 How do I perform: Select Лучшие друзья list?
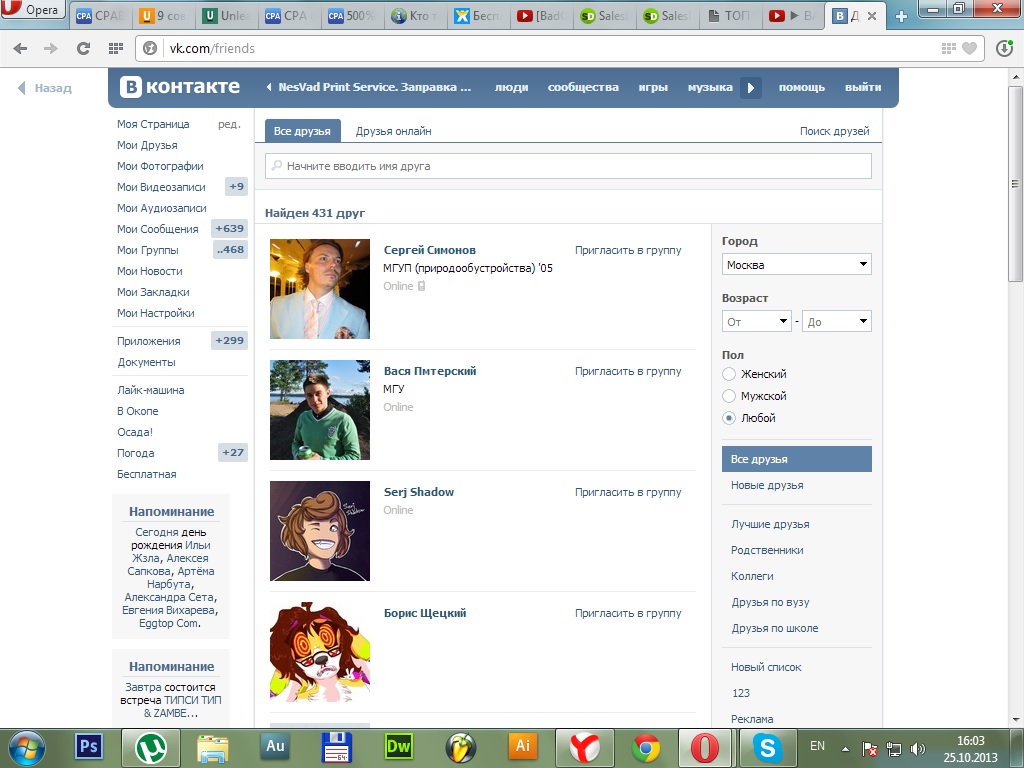pyautogui.click(x=770, y=524)
